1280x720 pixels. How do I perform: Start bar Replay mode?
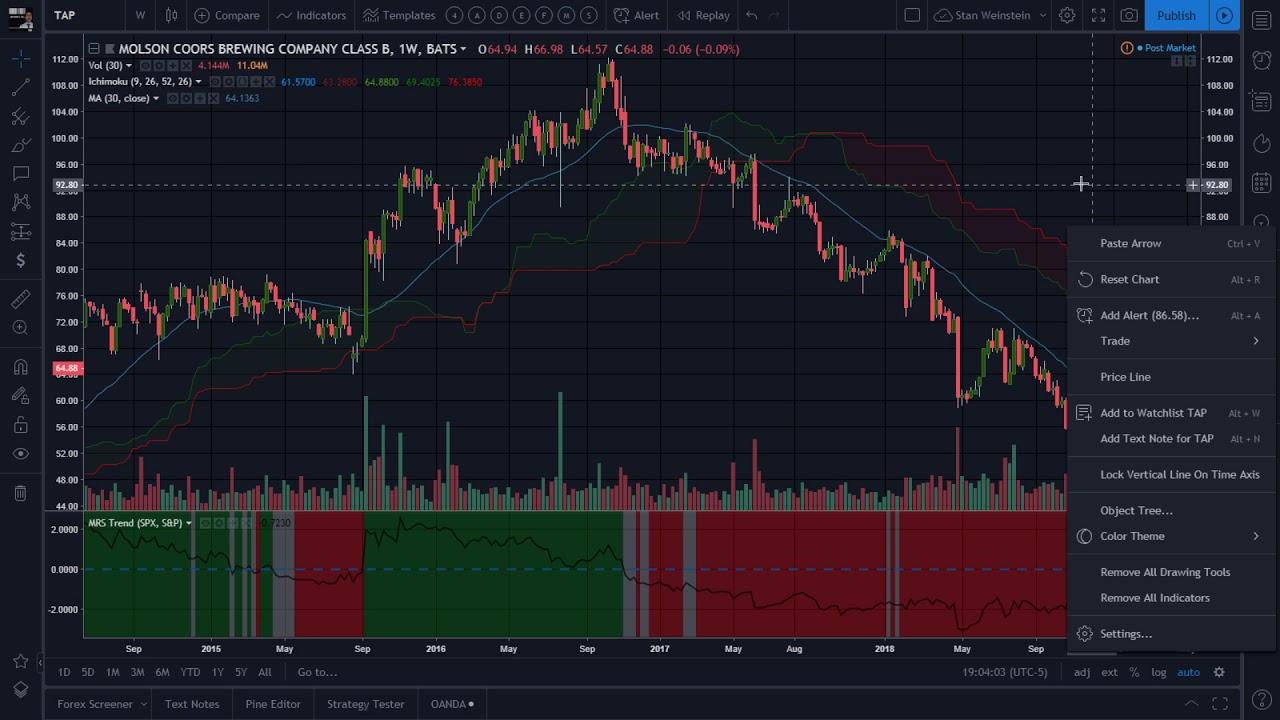(703, 15)
